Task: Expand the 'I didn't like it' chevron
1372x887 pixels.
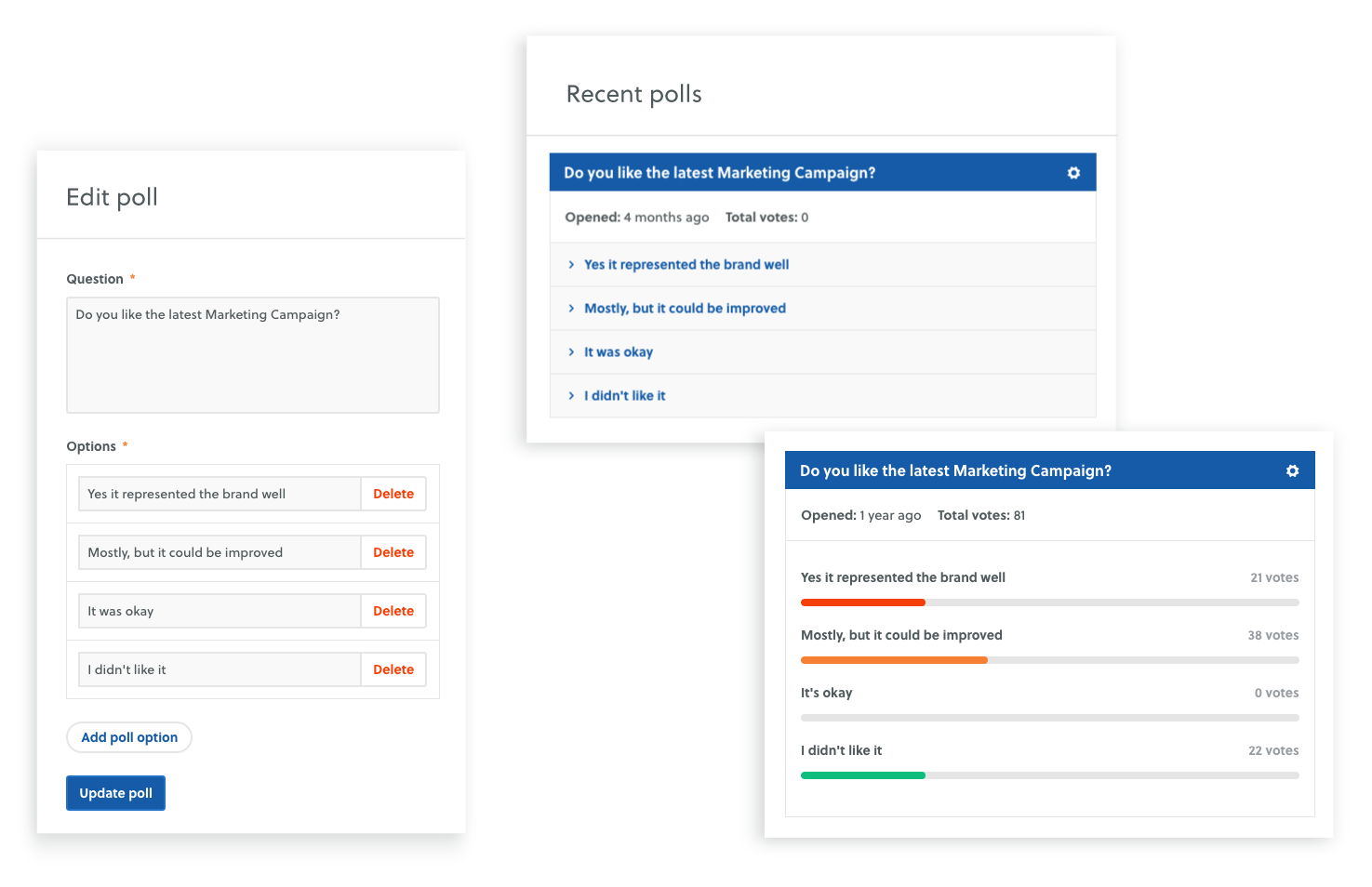Action: pyautogui.click(x=571, y=396)
